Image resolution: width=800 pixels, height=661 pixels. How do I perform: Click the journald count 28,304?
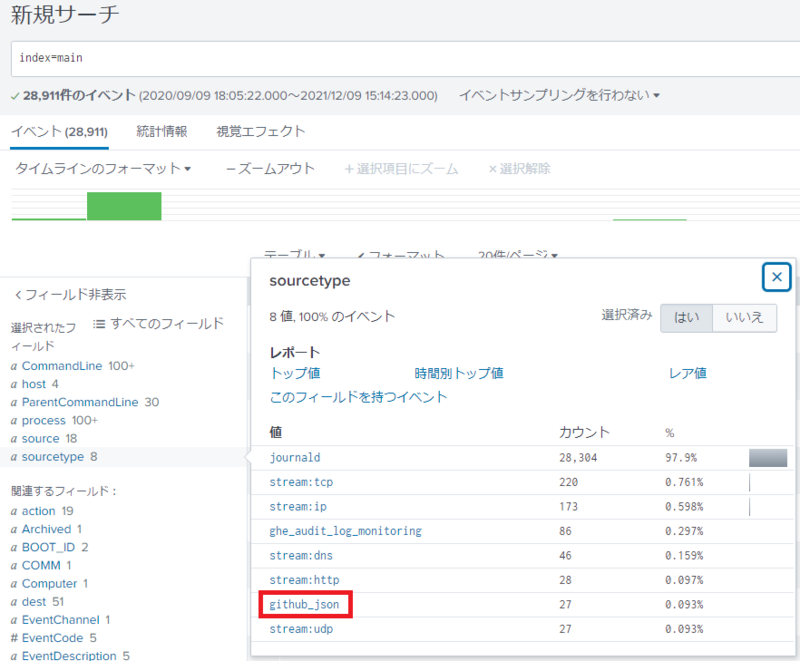coord(578,457)
